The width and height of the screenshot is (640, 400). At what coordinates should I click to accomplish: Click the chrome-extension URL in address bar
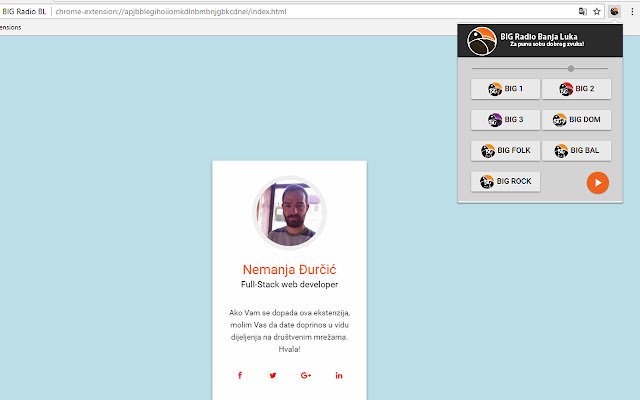pyautogui.click(x=171, y=11)
